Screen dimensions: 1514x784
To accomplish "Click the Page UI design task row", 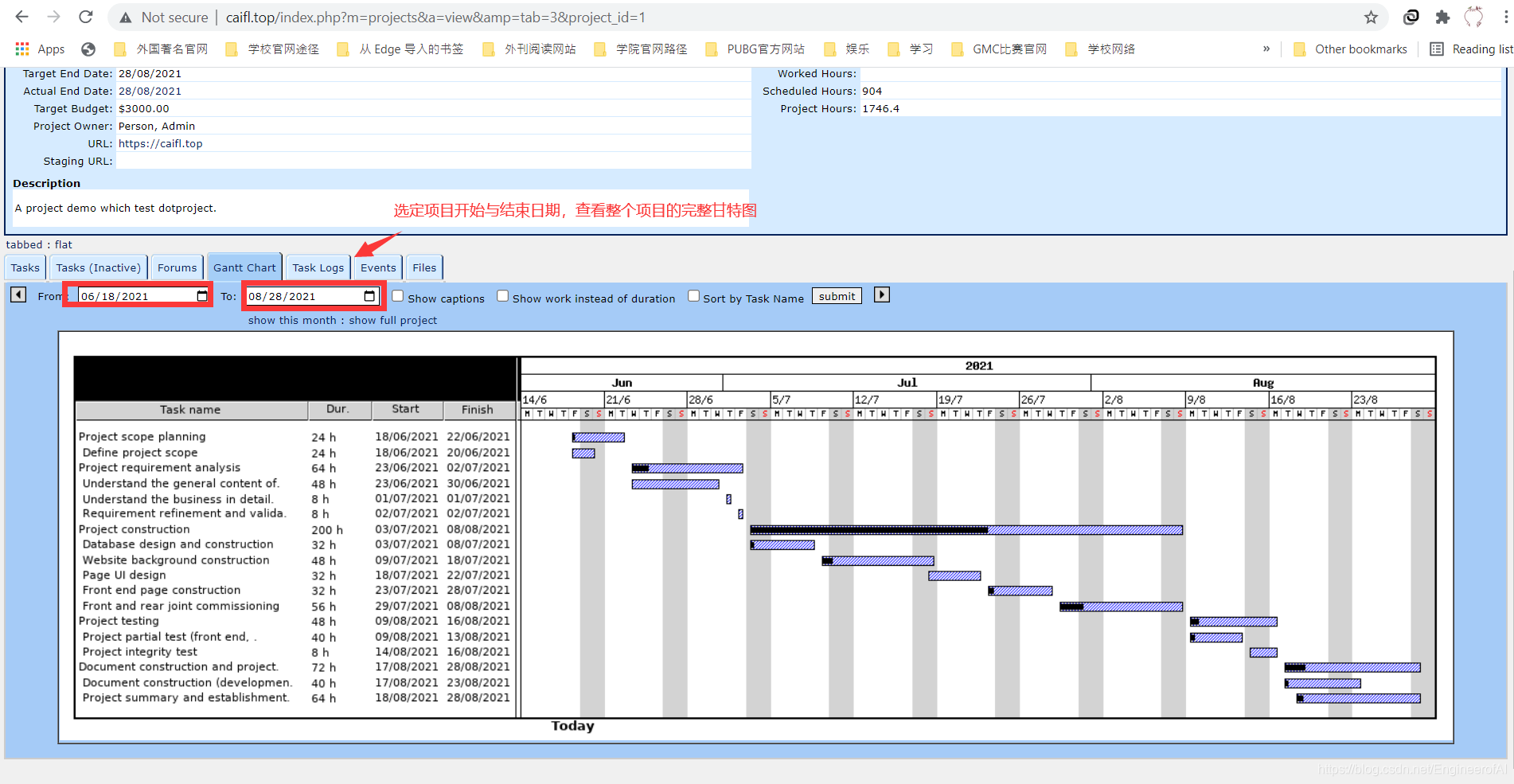I will tap(296, 575).
